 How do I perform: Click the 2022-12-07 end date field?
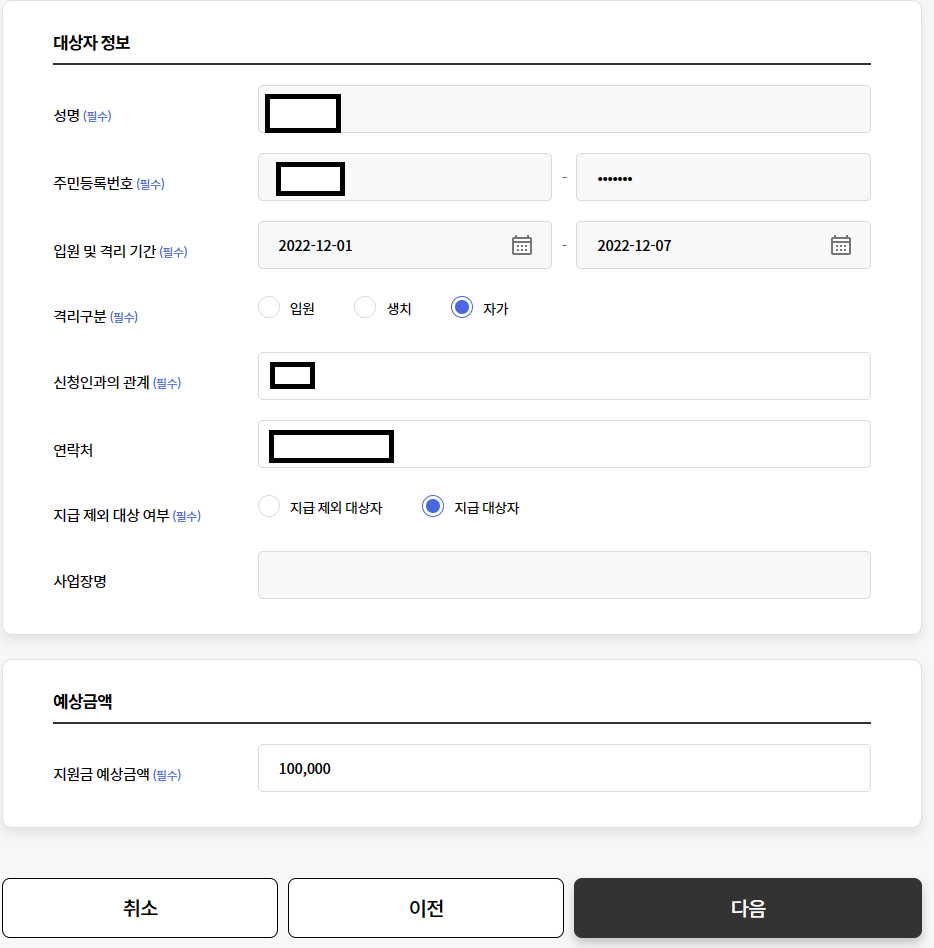click(723, 245)
